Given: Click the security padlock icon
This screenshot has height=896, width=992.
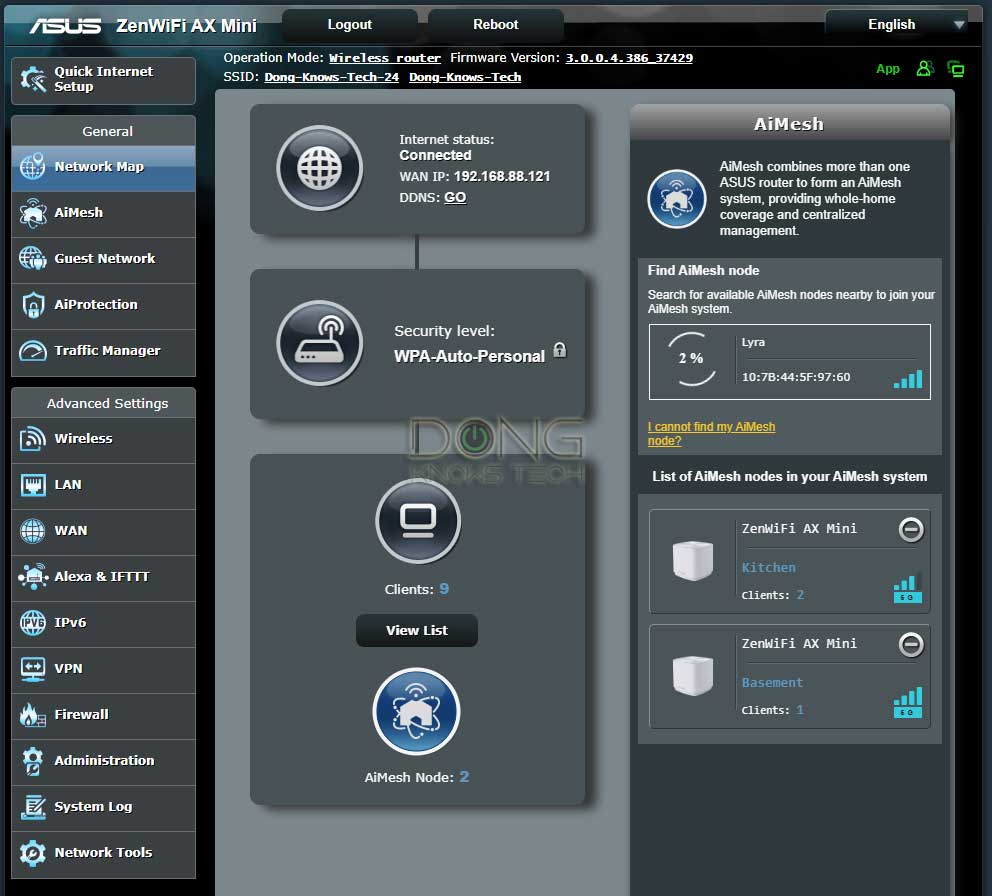Looking at the screenshot, I should pos(560,350).
